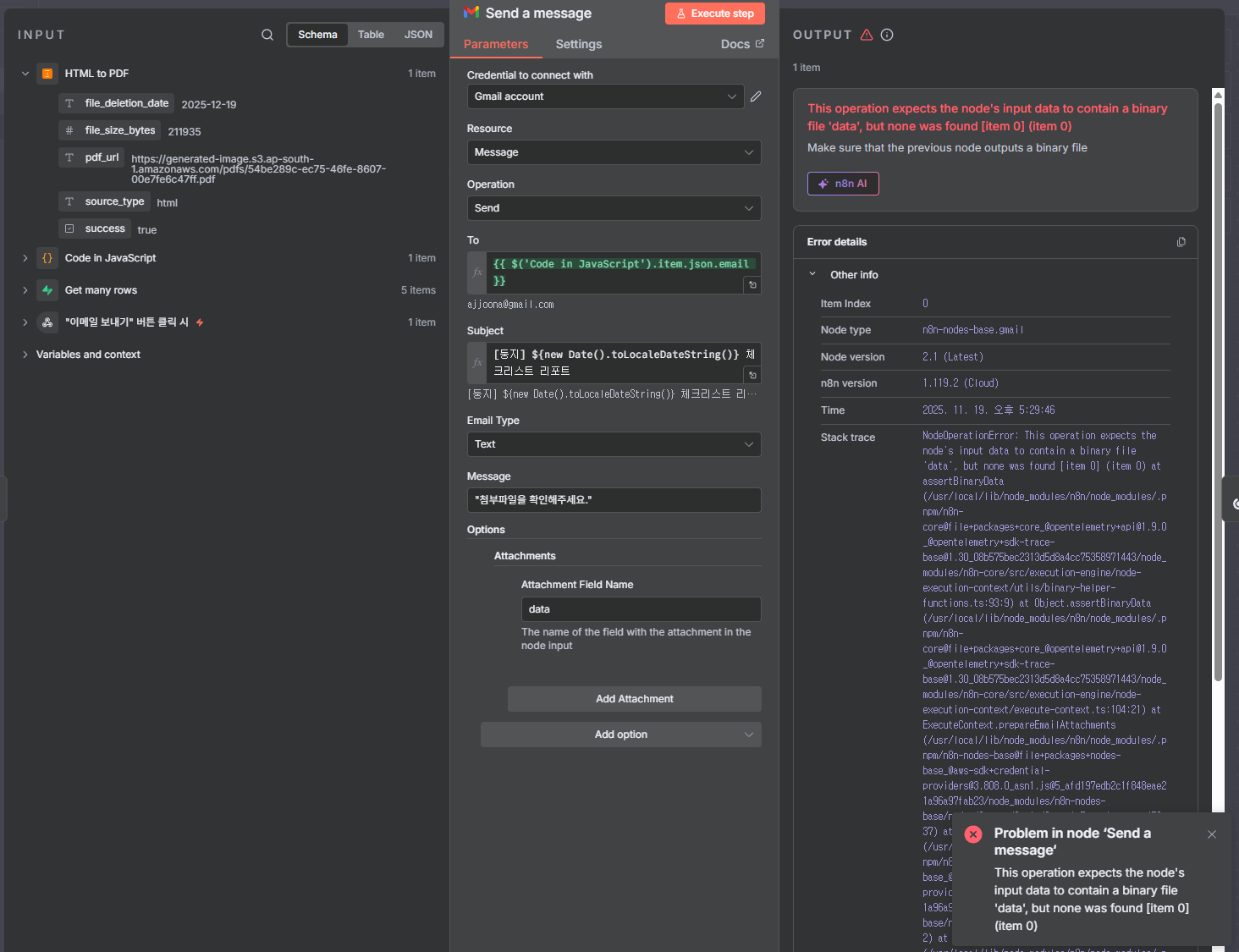Click the info icon beside the OUTPUT heading
The height and width of the screenshot is (952, 1239).
click(887, 35)
